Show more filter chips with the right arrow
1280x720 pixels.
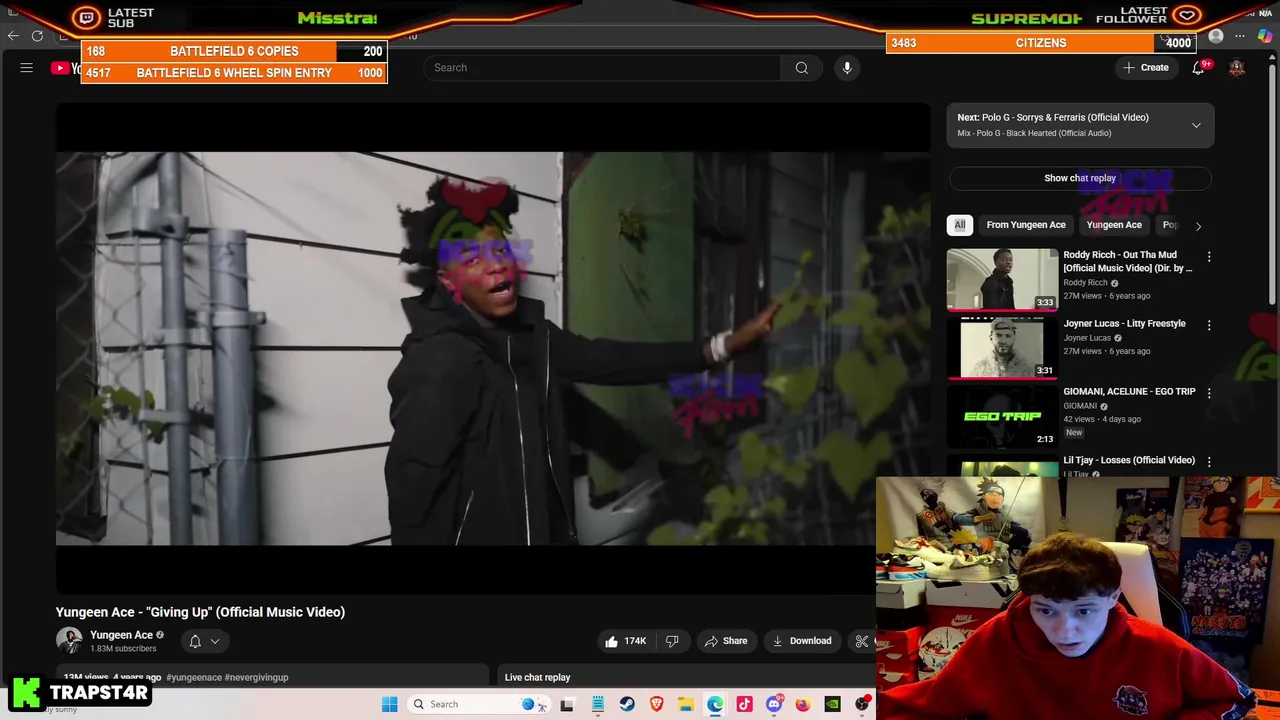point(1198,226)
